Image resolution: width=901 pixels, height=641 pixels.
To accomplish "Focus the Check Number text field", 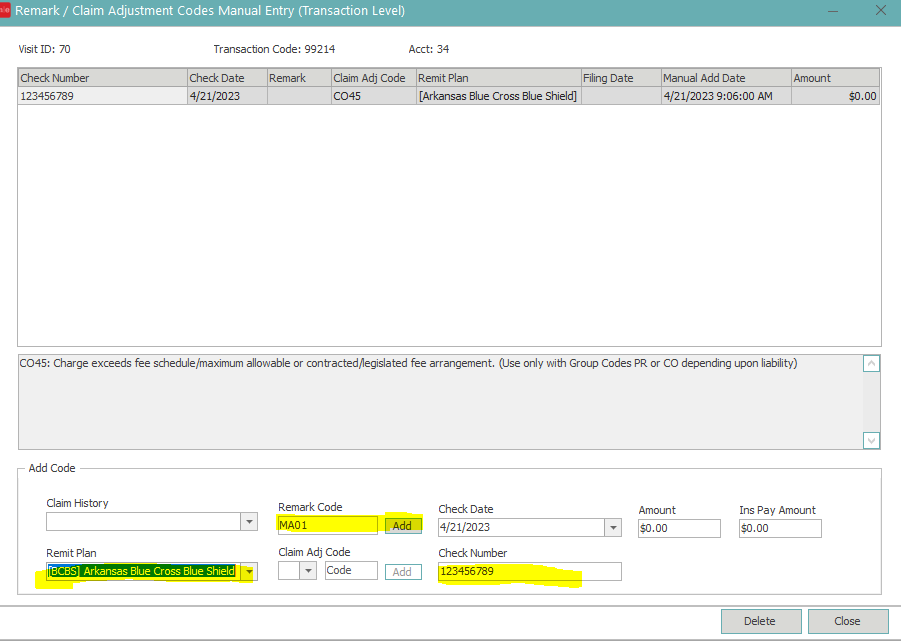I will [529, 572].
